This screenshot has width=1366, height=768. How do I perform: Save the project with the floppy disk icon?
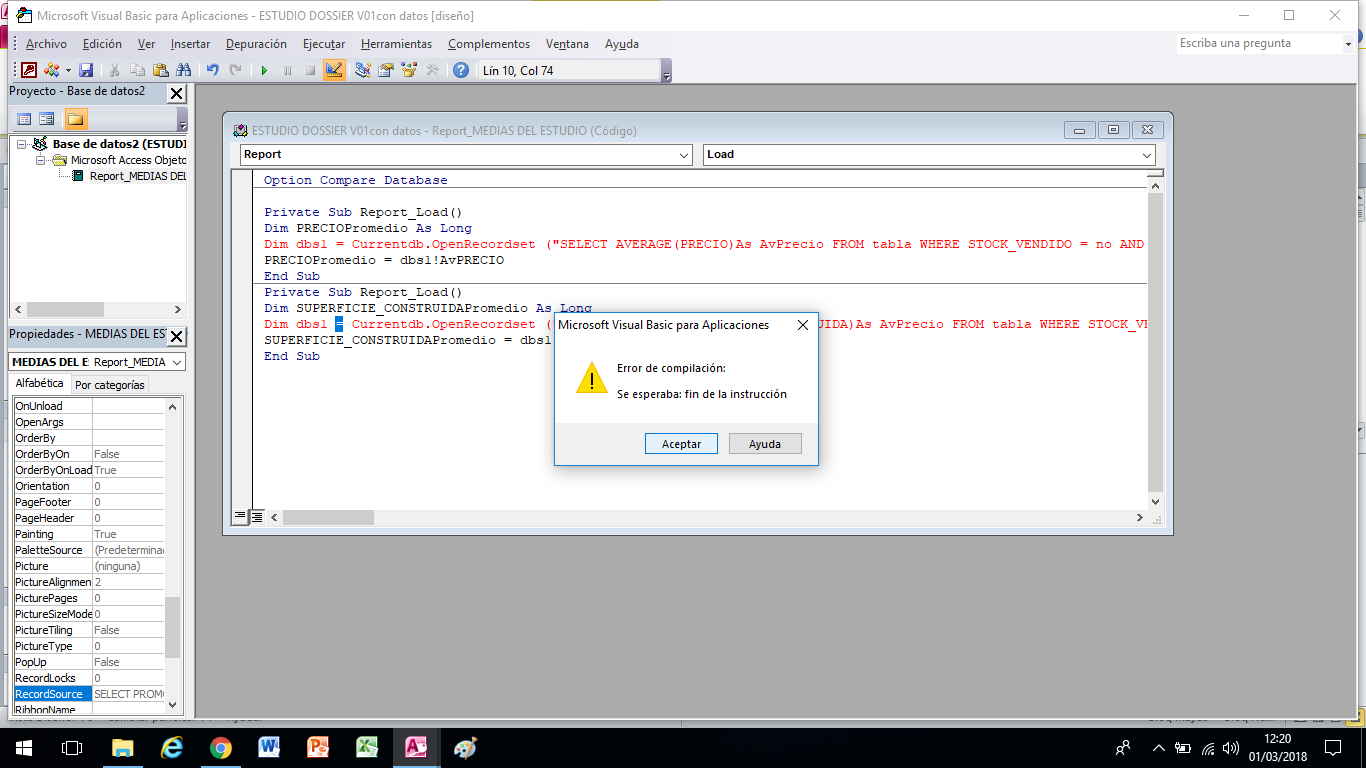pyautogui.click(x=86, y=70)
